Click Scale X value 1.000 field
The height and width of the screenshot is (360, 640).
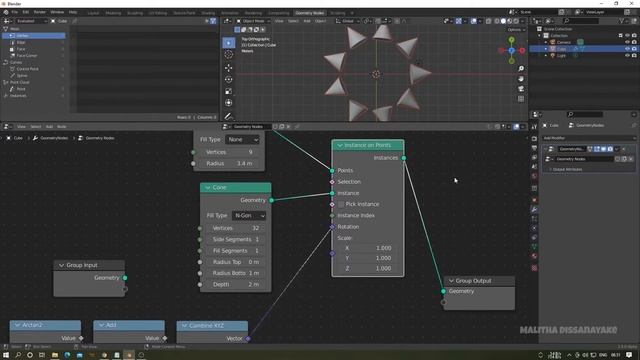pyautogui.click(x=368, y=248)
